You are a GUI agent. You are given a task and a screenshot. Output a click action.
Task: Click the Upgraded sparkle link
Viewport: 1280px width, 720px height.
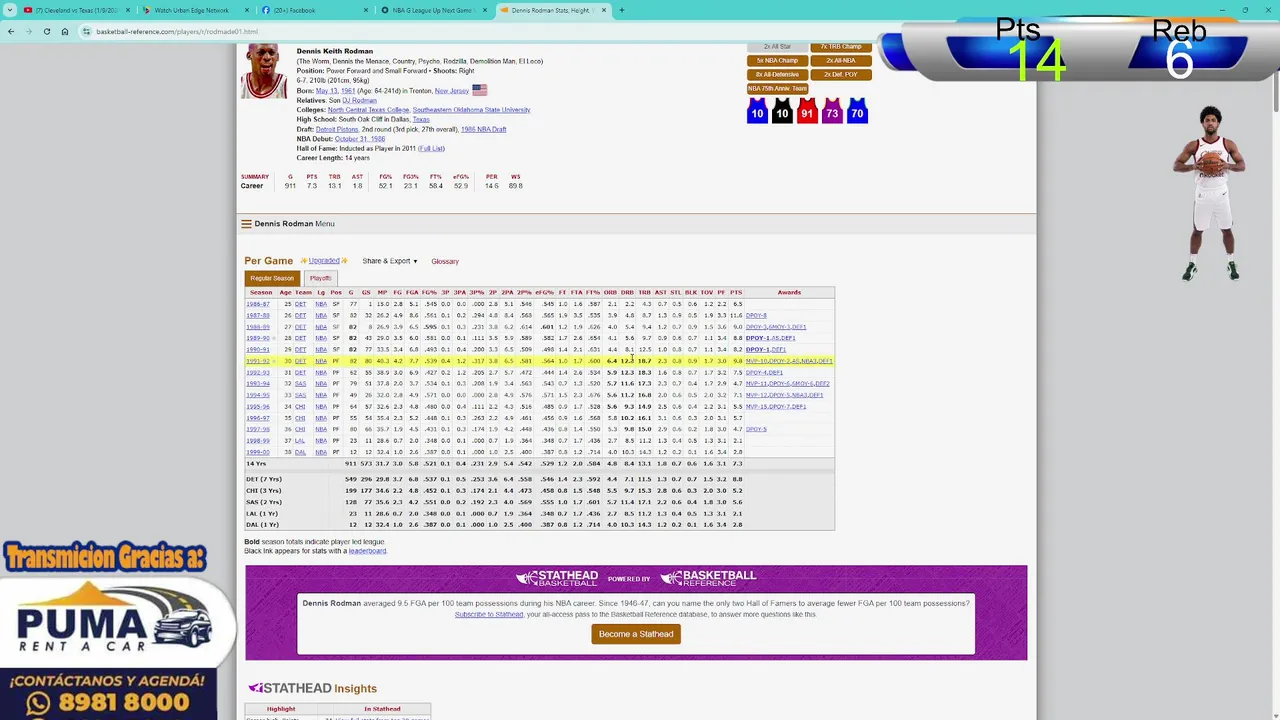pos(324,261)
